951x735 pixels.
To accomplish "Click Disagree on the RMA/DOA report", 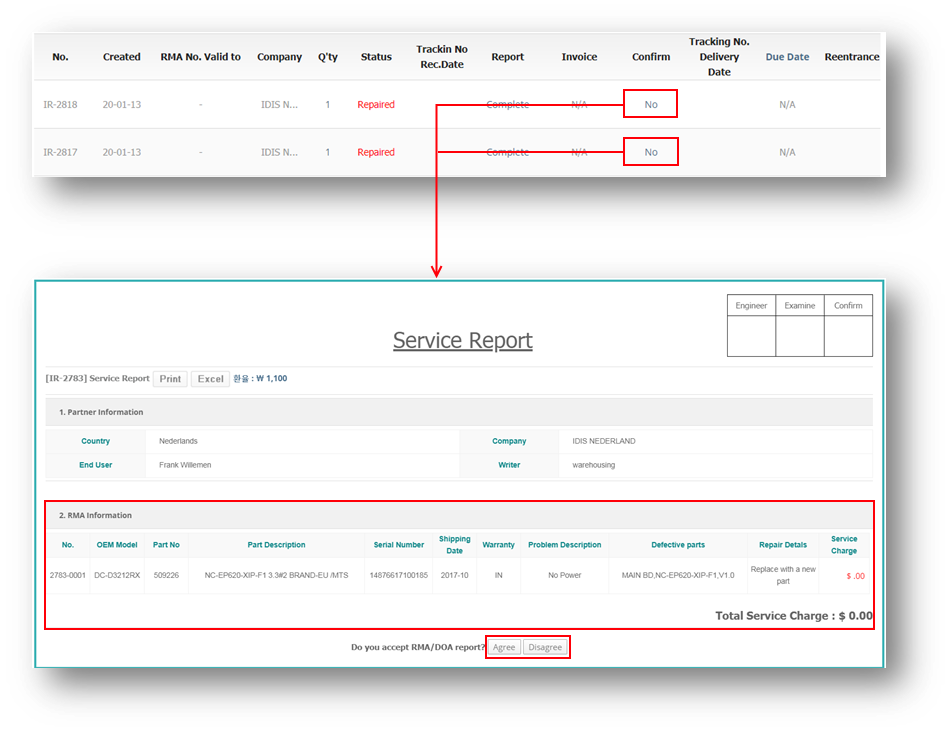I will click(x=545, y=647).
